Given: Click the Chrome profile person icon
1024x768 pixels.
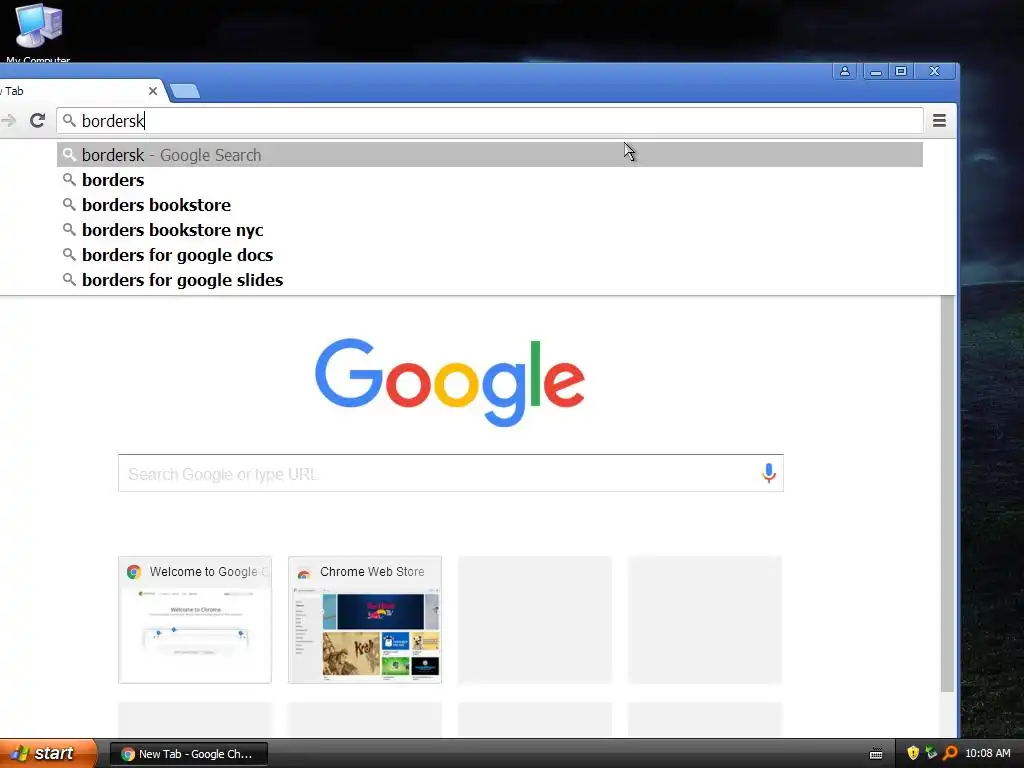Looking at the screenshot, I should click(844, 71).
